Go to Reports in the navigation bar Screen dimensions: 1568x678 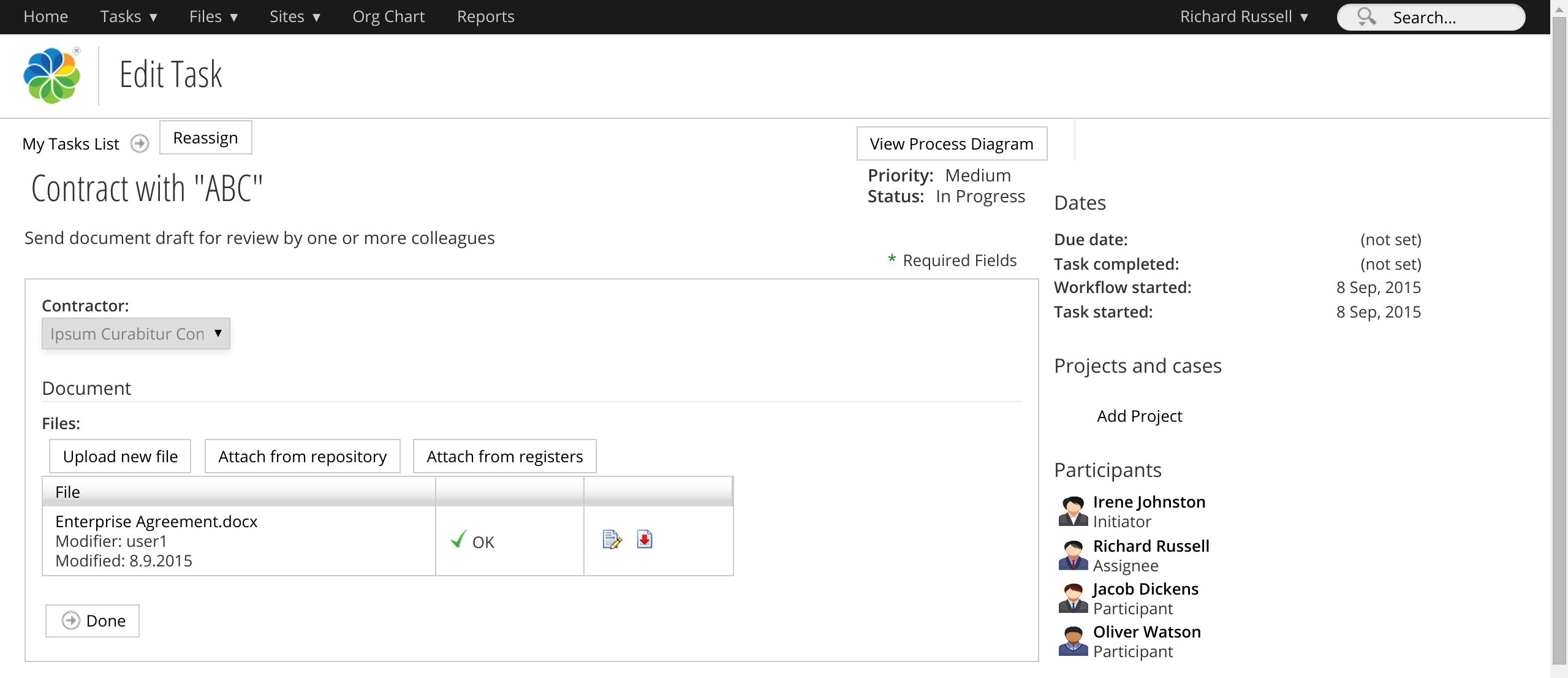point(485,17)
